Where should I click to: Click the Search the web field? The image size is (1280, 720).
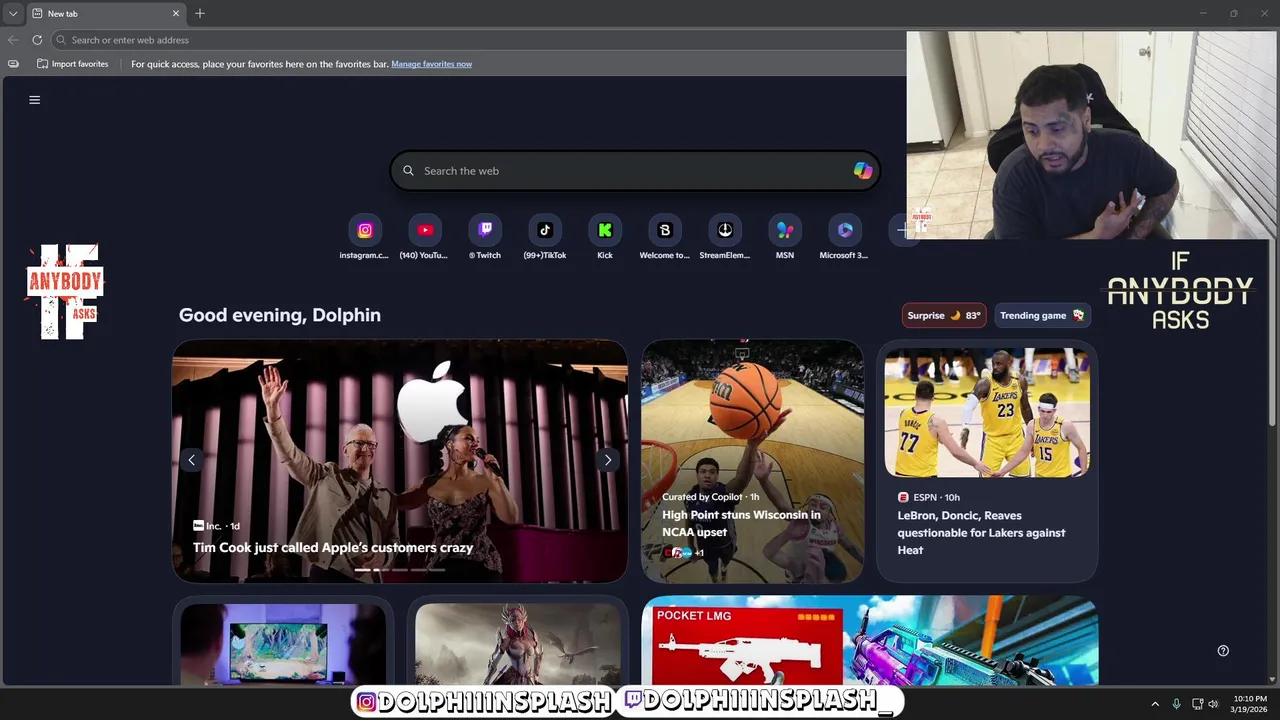635,171
